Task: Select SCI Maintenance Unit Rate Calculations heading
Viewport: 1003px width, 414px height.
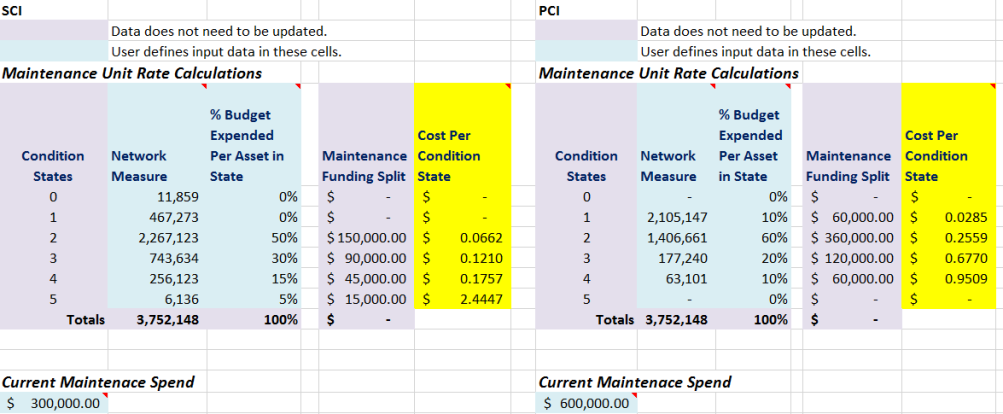Action: click(x=132, y=73)
